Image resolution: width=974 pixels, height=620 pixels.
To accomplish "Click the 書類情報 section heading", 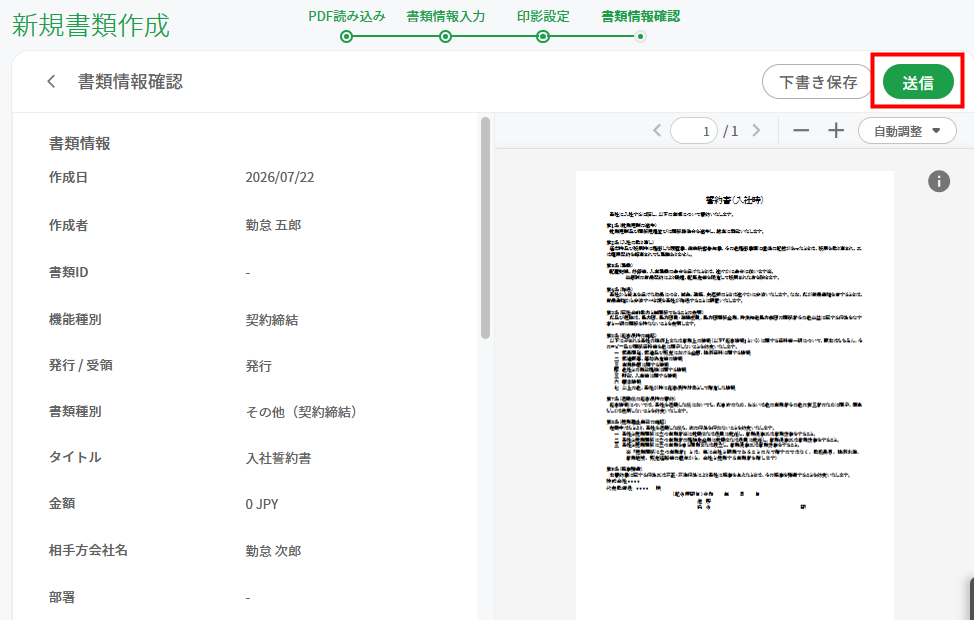I will pos(80,144).
